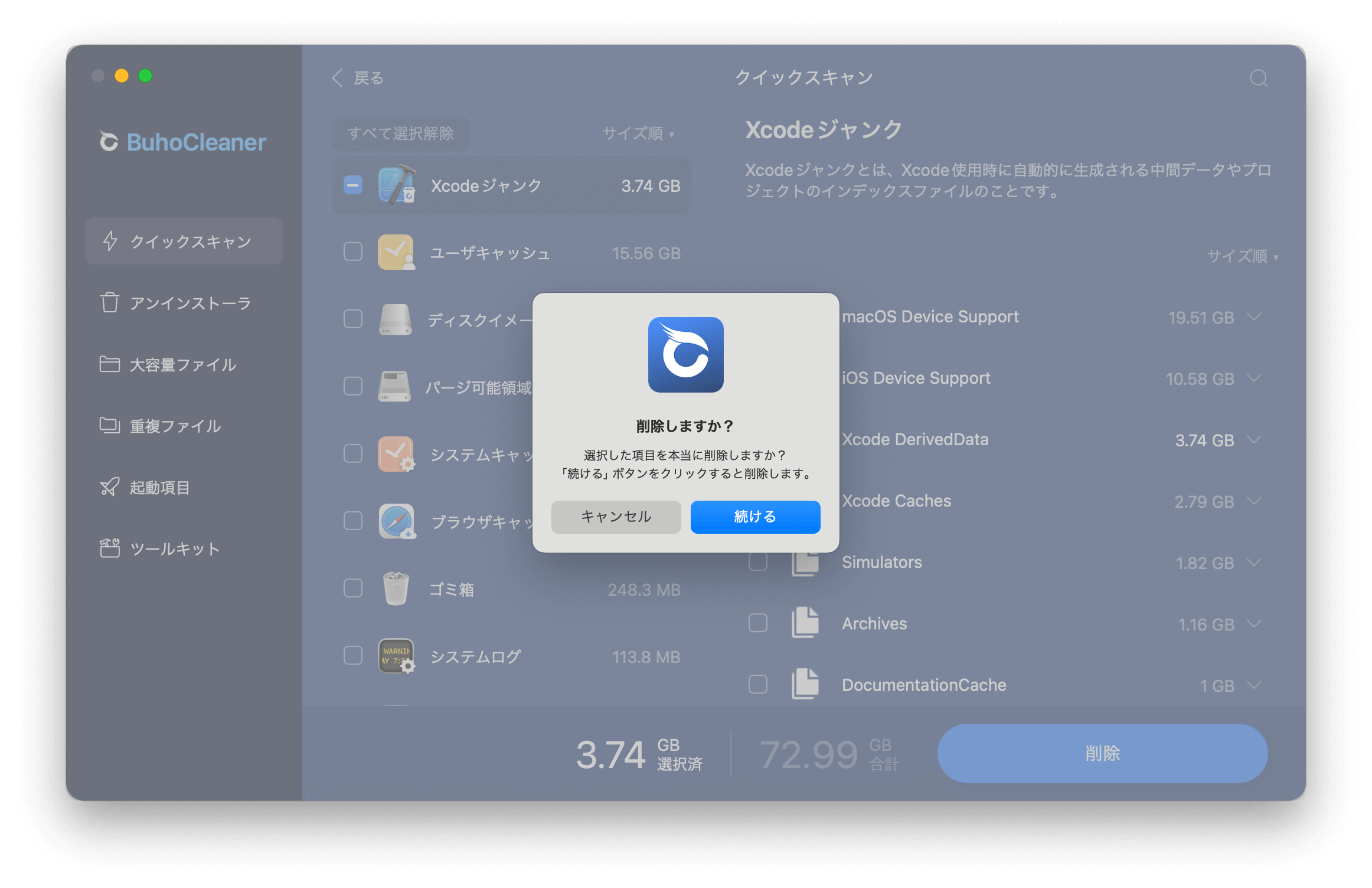Check the ゴミ箱 checkbox
Viewport: 1372px width, 888px height.
353,589
